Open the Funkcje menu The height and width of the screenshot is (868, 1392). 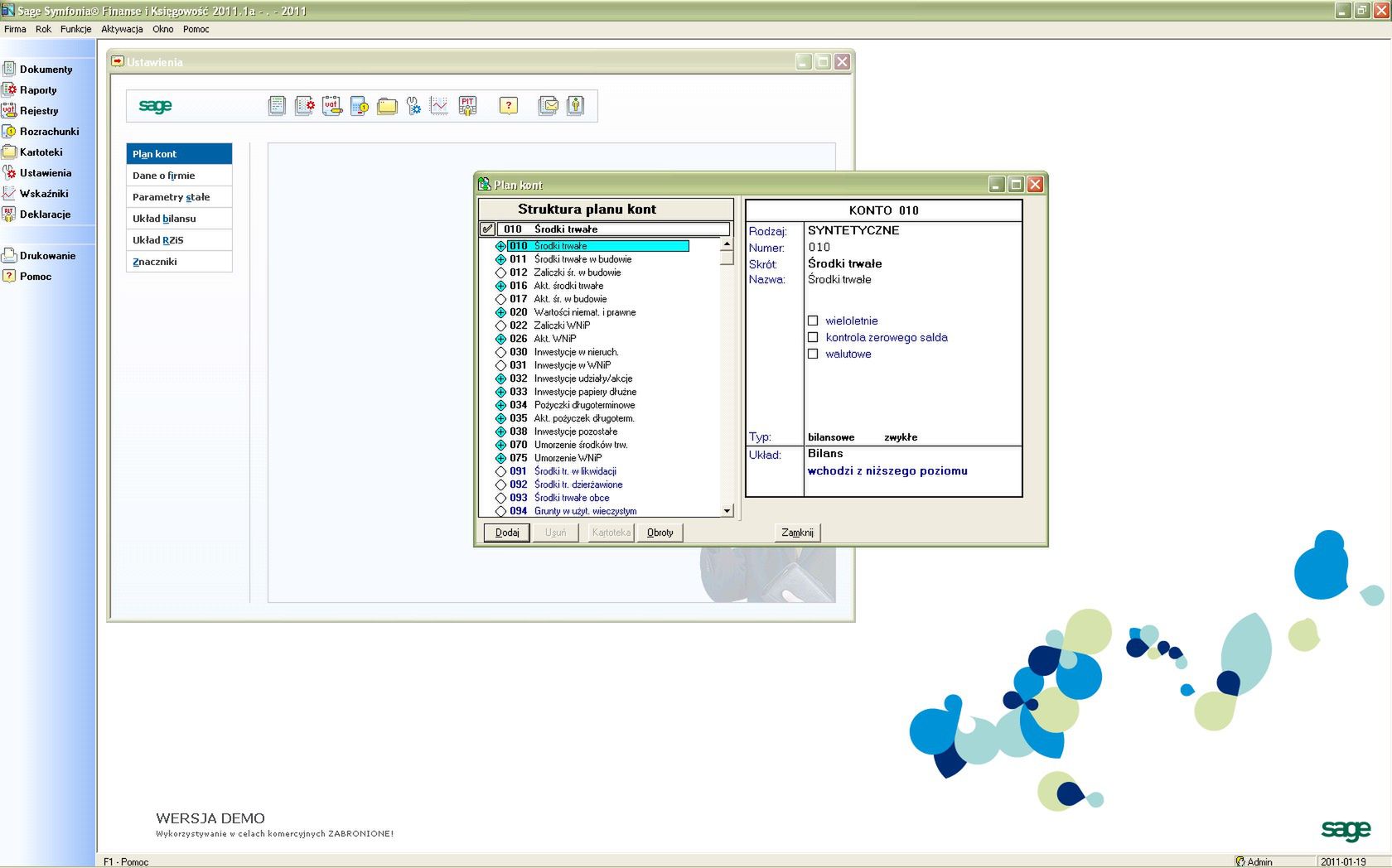[75, 29]
